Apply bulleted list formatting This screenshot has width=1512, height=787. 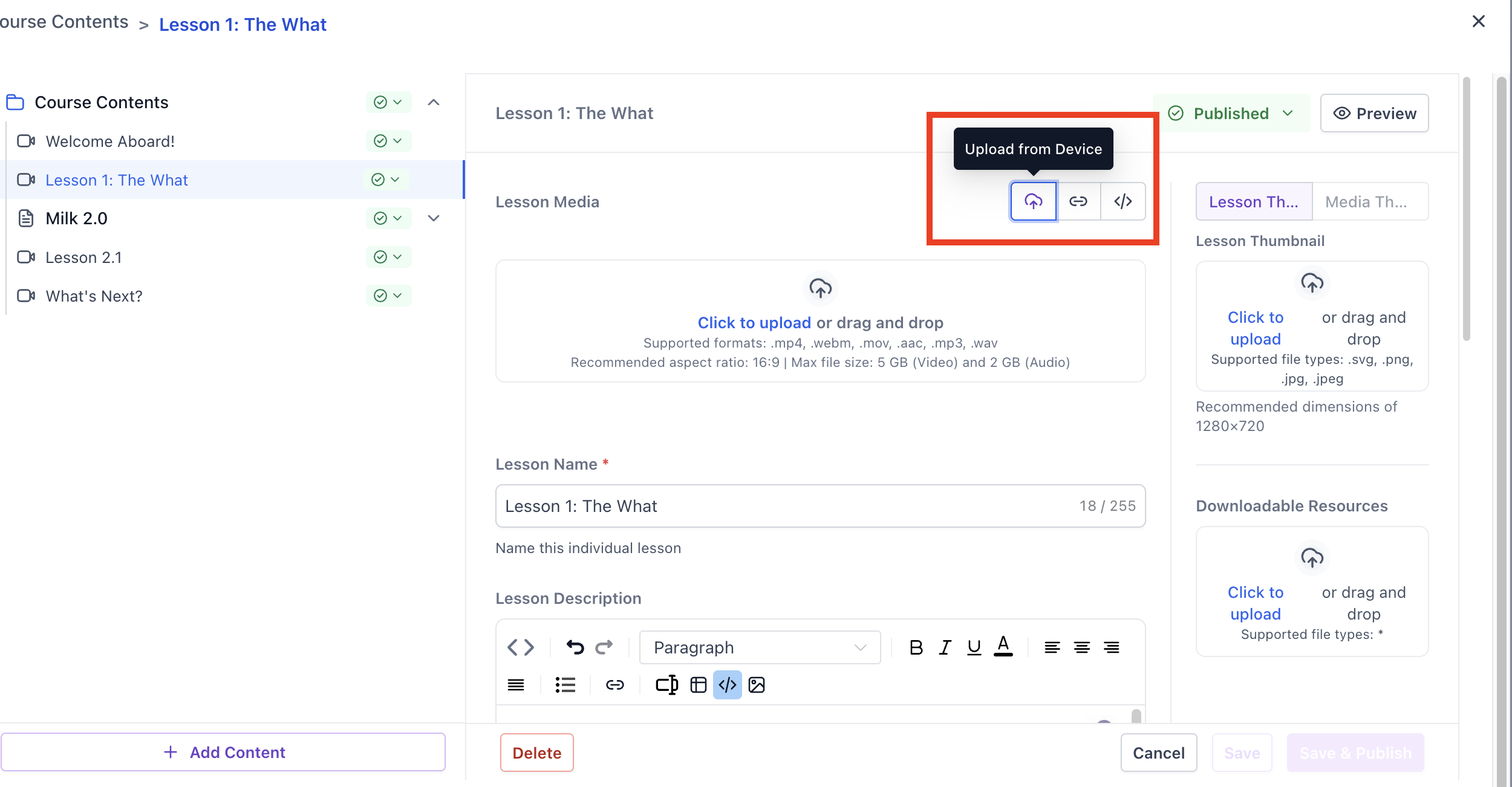pos(565,685)
